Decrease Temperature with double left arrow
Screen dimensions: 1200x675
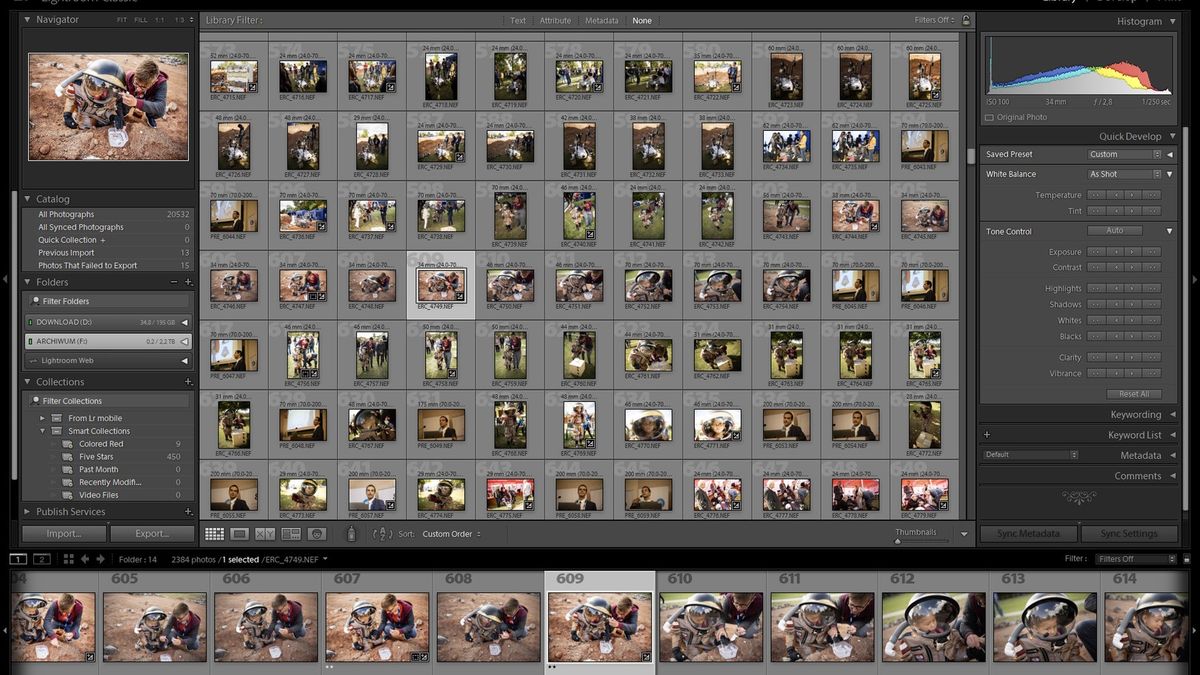pos(1097,195)
